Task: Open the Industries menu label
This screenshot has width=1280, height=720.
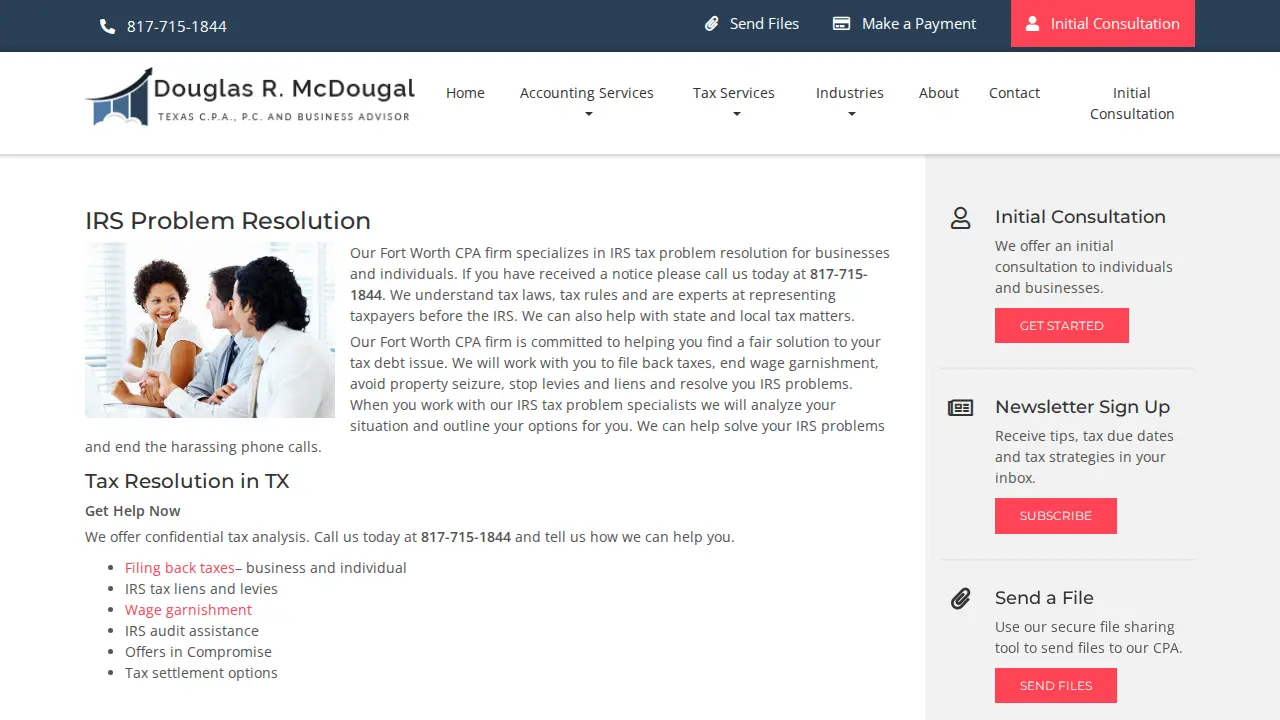Action: point(850,93)
